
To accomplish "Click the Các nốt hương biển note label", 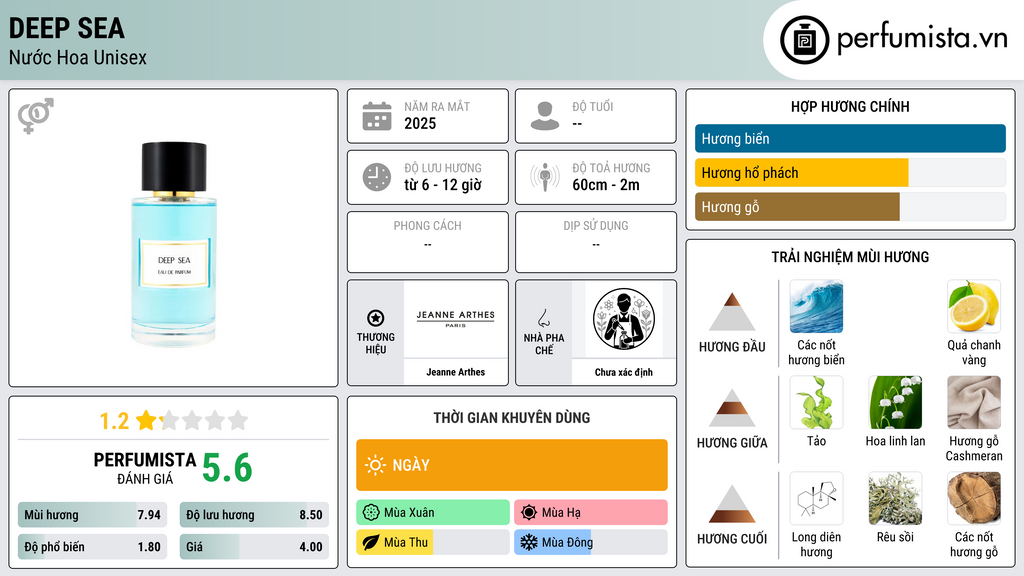I will [816, 352].
